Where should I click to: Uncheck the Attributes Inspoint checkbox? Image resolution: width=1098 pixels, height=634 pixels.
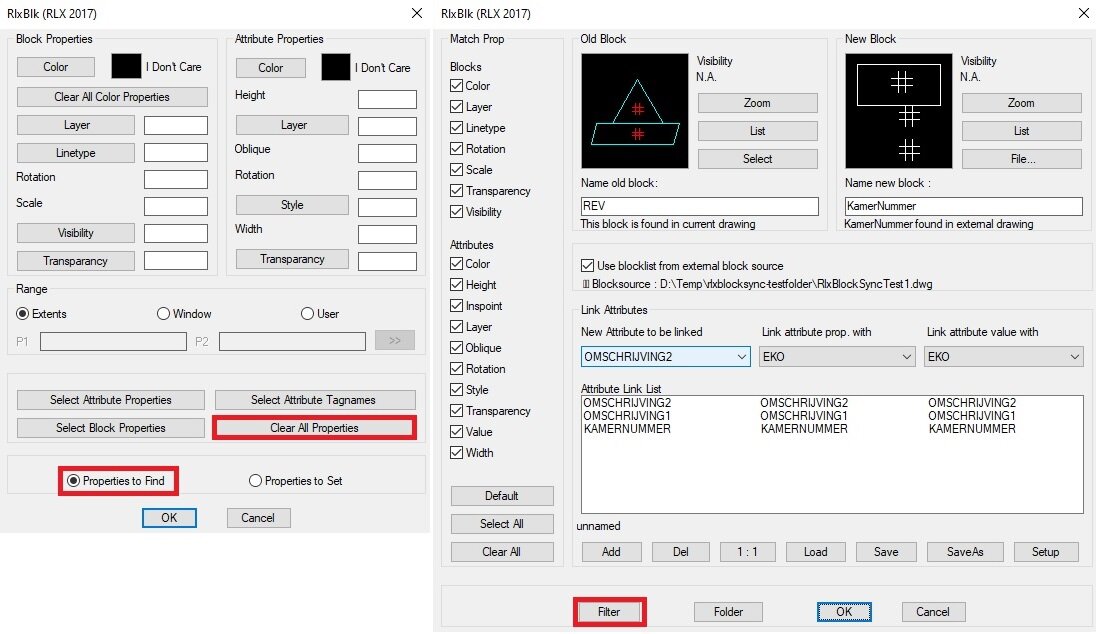pos(457,305)
